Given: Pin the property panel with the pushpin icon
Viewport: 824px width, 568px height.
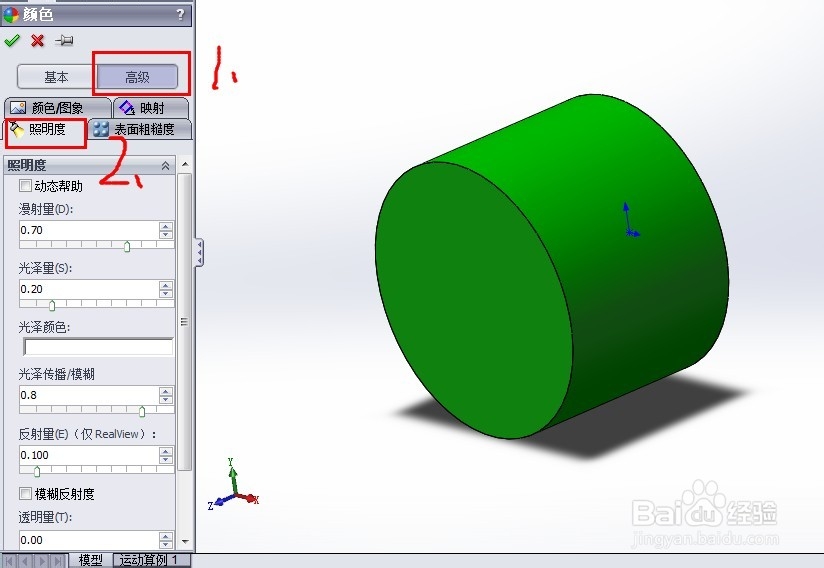Looking at the screenshot, I should [65, 40].
